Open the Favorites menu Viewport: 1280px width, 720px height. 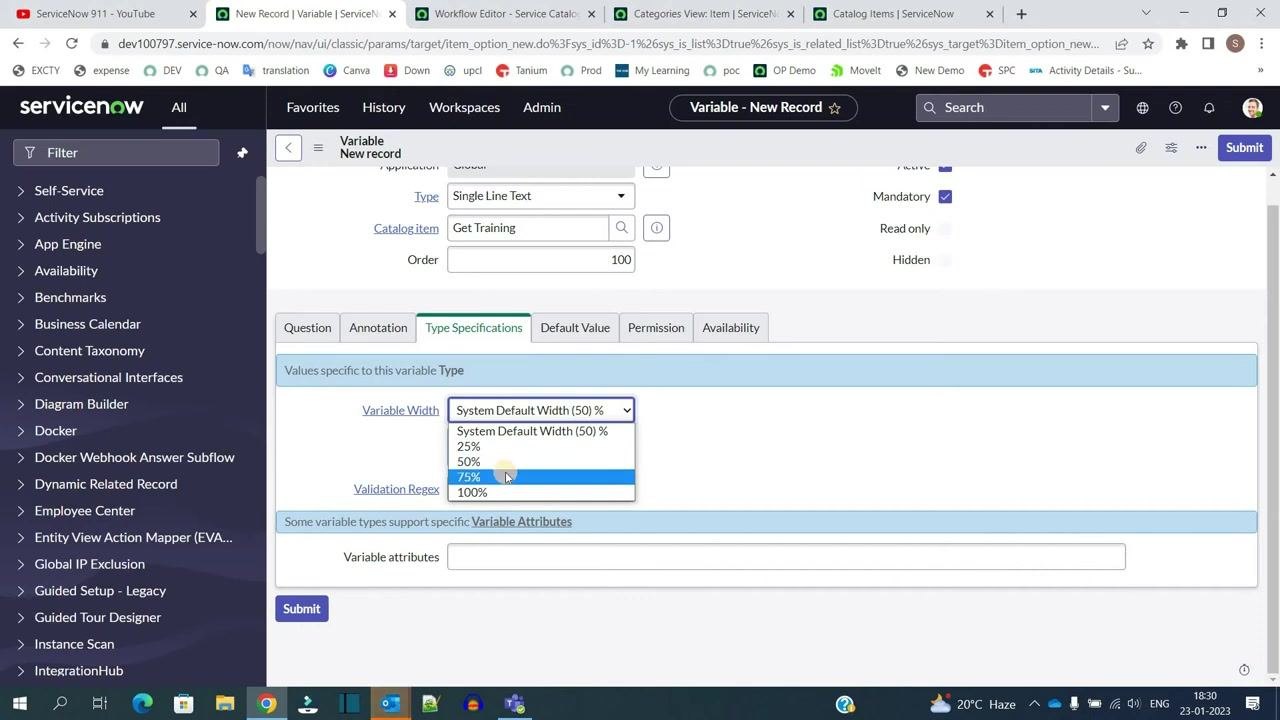(313, 108)
